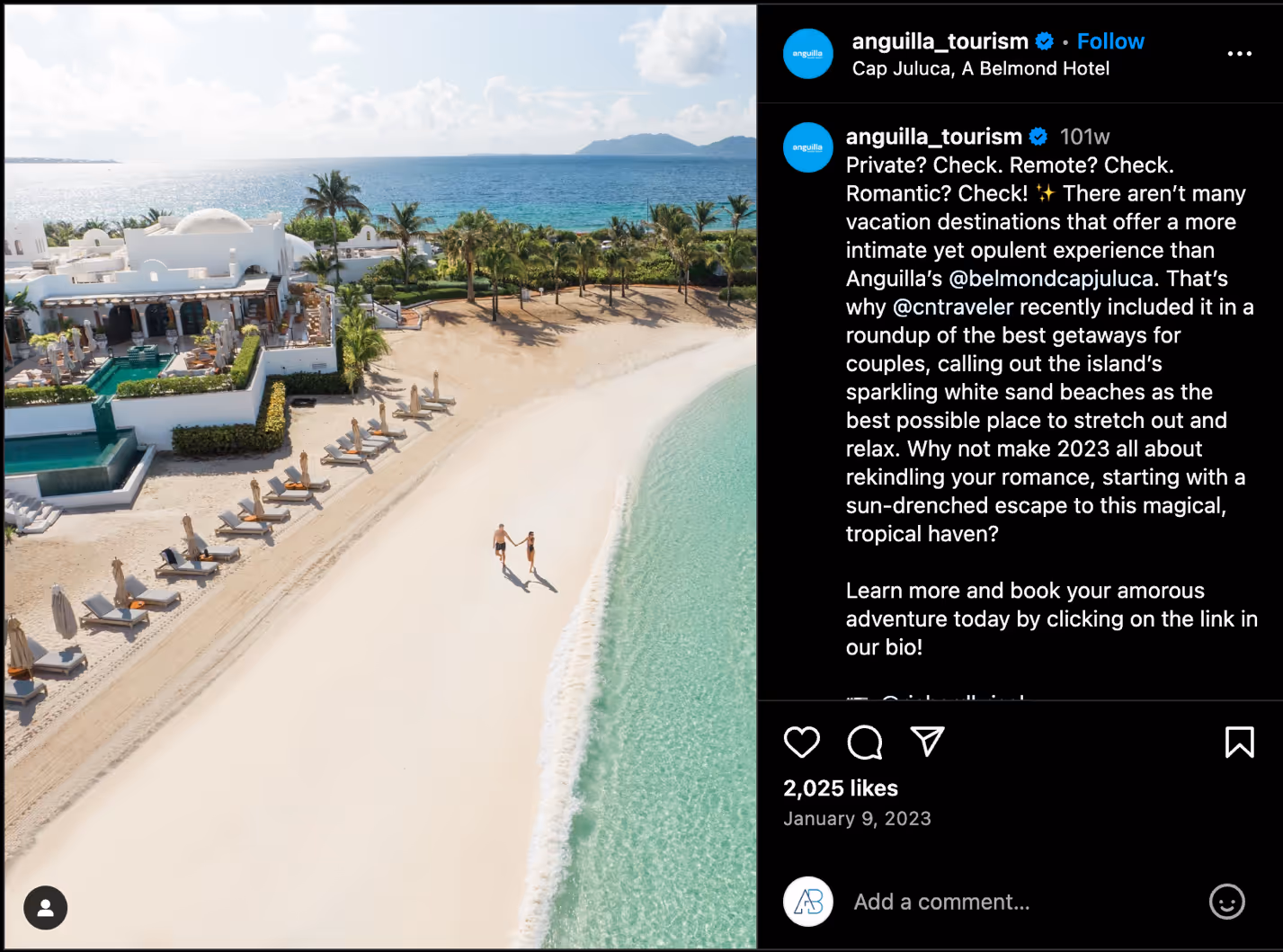
Task: Open the three-dot more options menu
Action: (x=1239, y=54)
